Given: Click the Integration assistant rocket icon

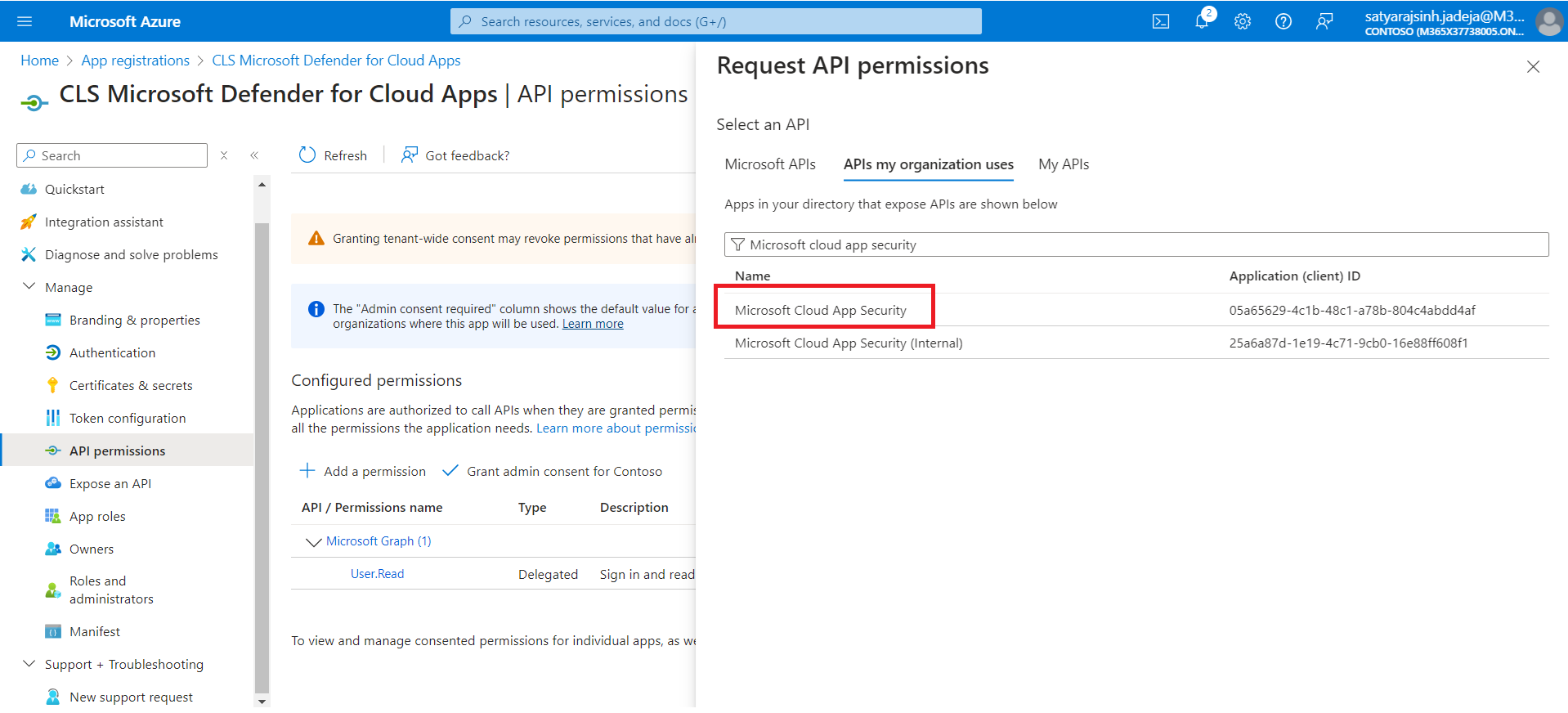Looking at the screenshot, I should [x=29, y=222].
